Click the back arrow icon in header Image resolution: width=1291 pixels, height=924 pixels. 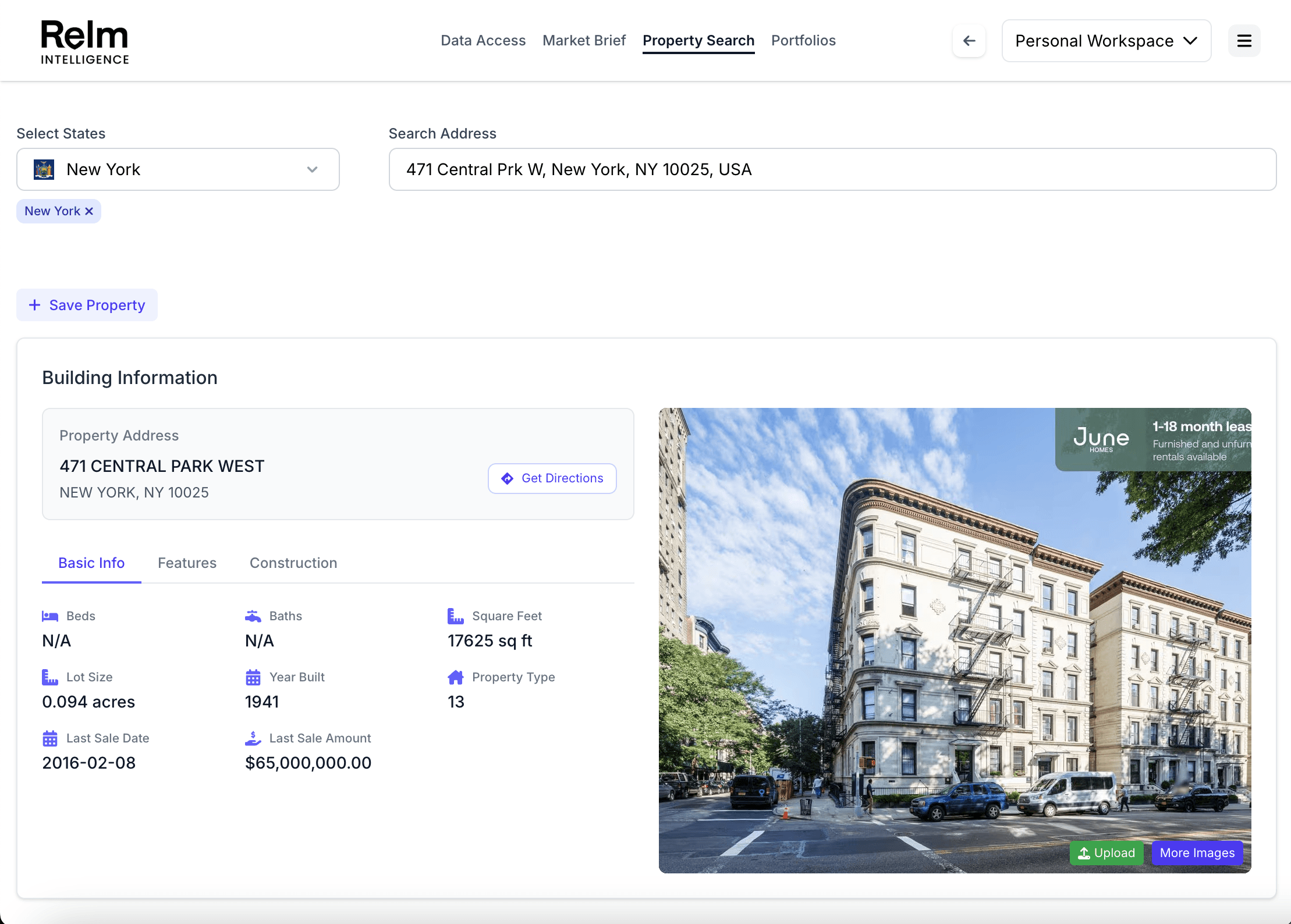969,41
